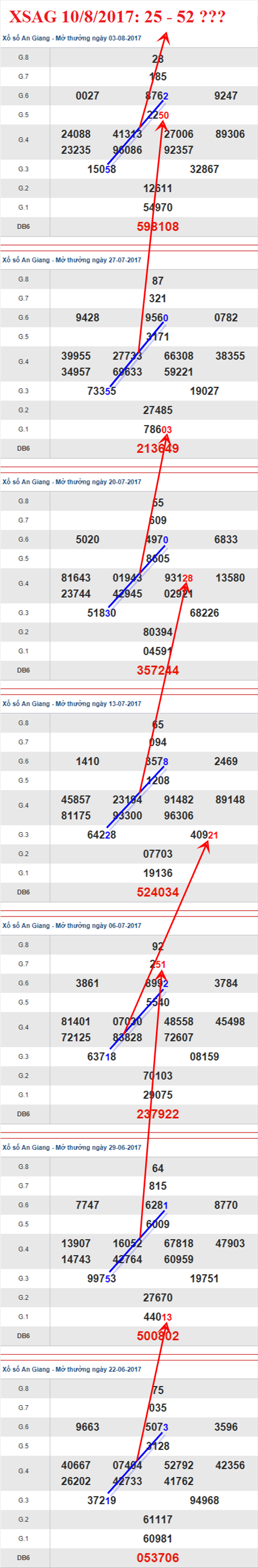Screen dimensions: 258x1568
Task: Click header "Mở thưởng ngày 06-07-2017"
Action: [98, 926]
